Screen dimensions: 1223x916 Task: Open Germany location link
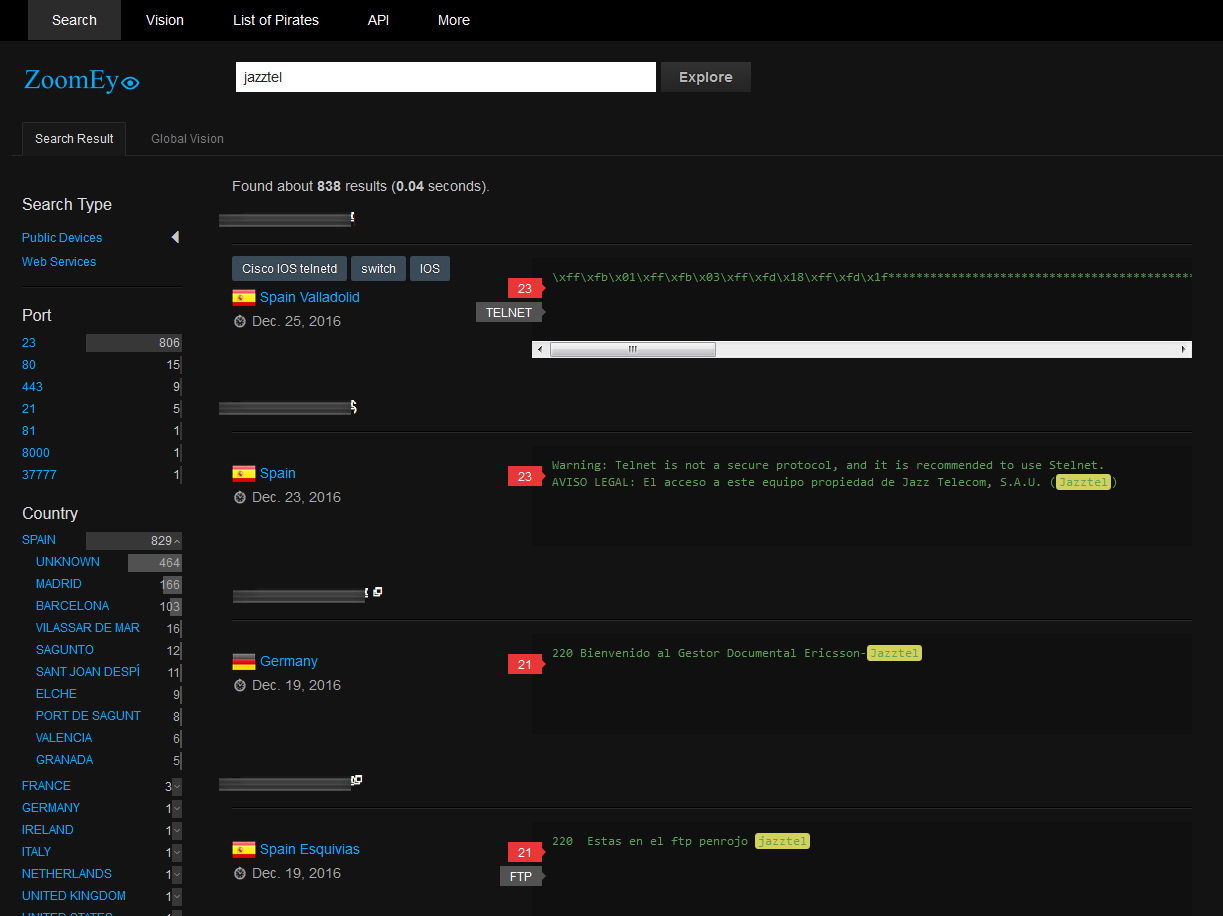tap(289, 661)
